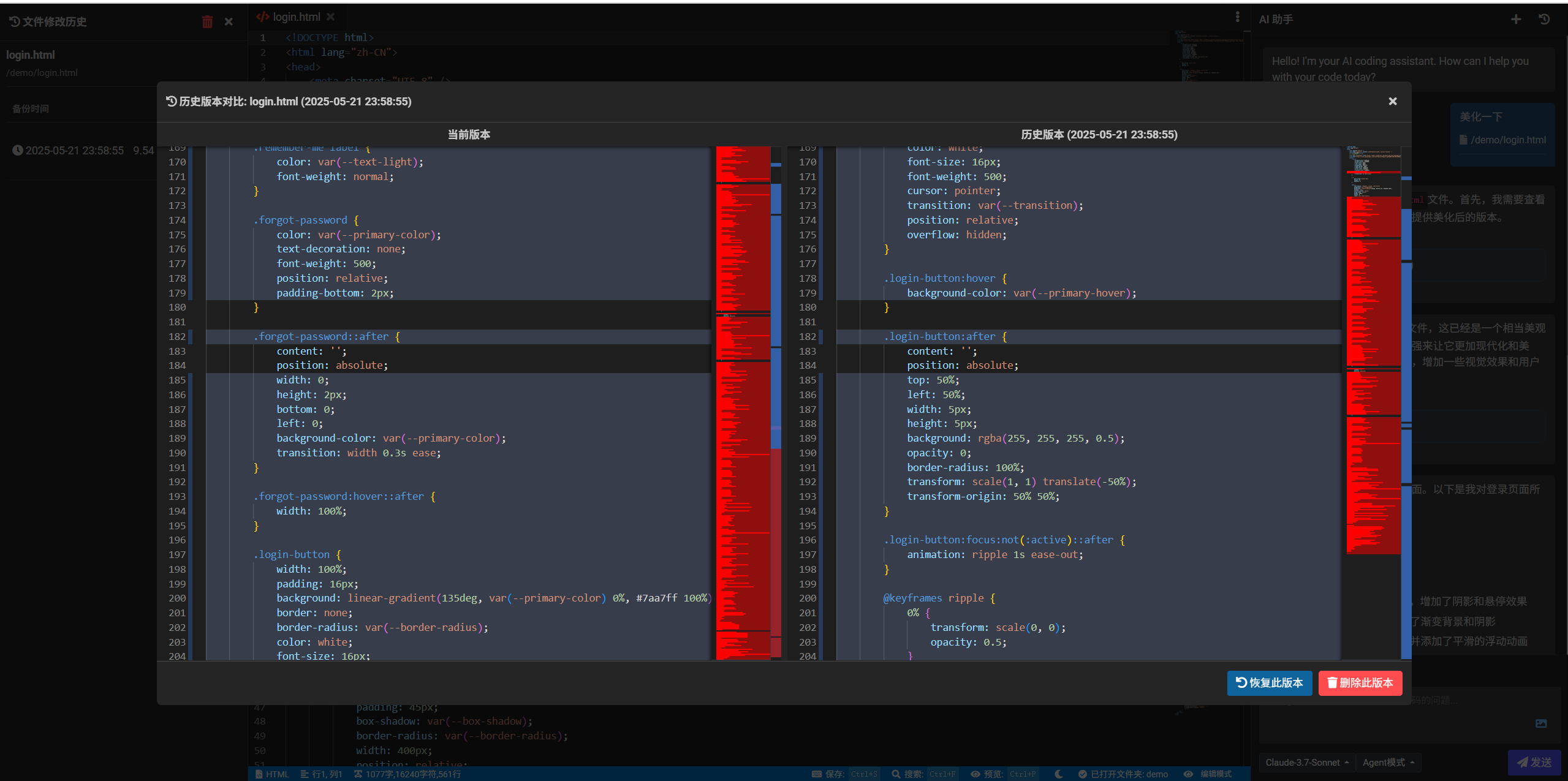1568x781 pixels.
Task: Click the trash icon in 文件修改历史 panel
Action: tap(207, 22)
